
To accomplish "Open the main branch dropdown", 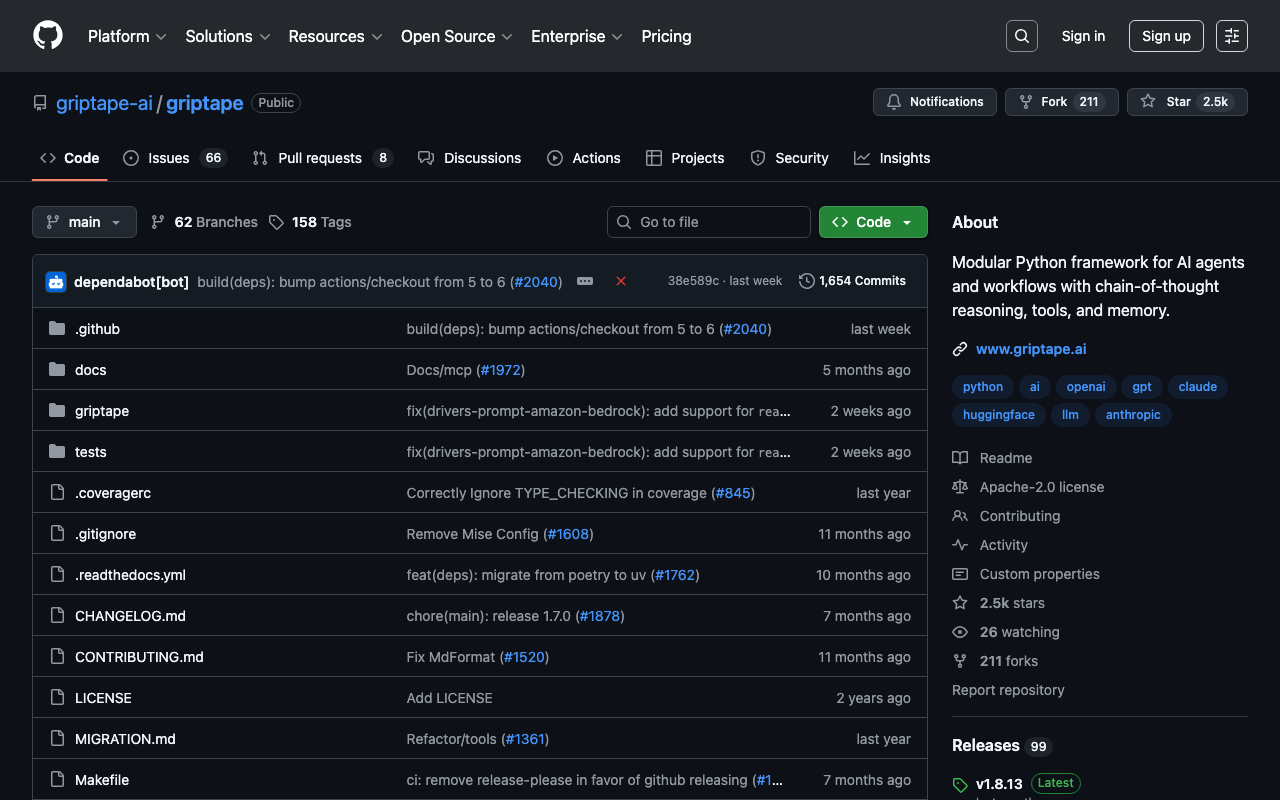I will pos(84,222).
